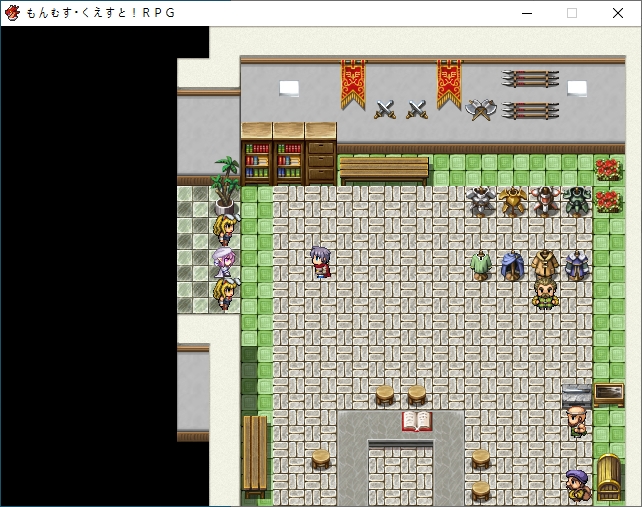Click the wooden barrel in the corner
Screen dimensions: 642x507
point(609,478)
